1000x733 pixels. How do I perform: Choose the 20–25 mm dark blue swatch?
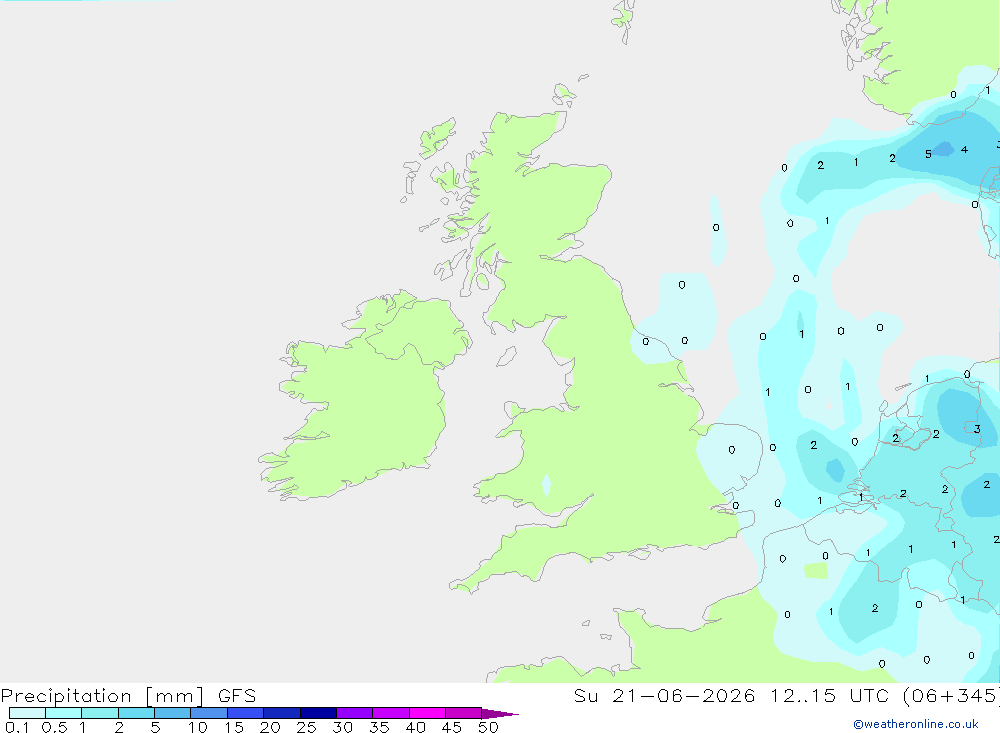coord(281,713)
